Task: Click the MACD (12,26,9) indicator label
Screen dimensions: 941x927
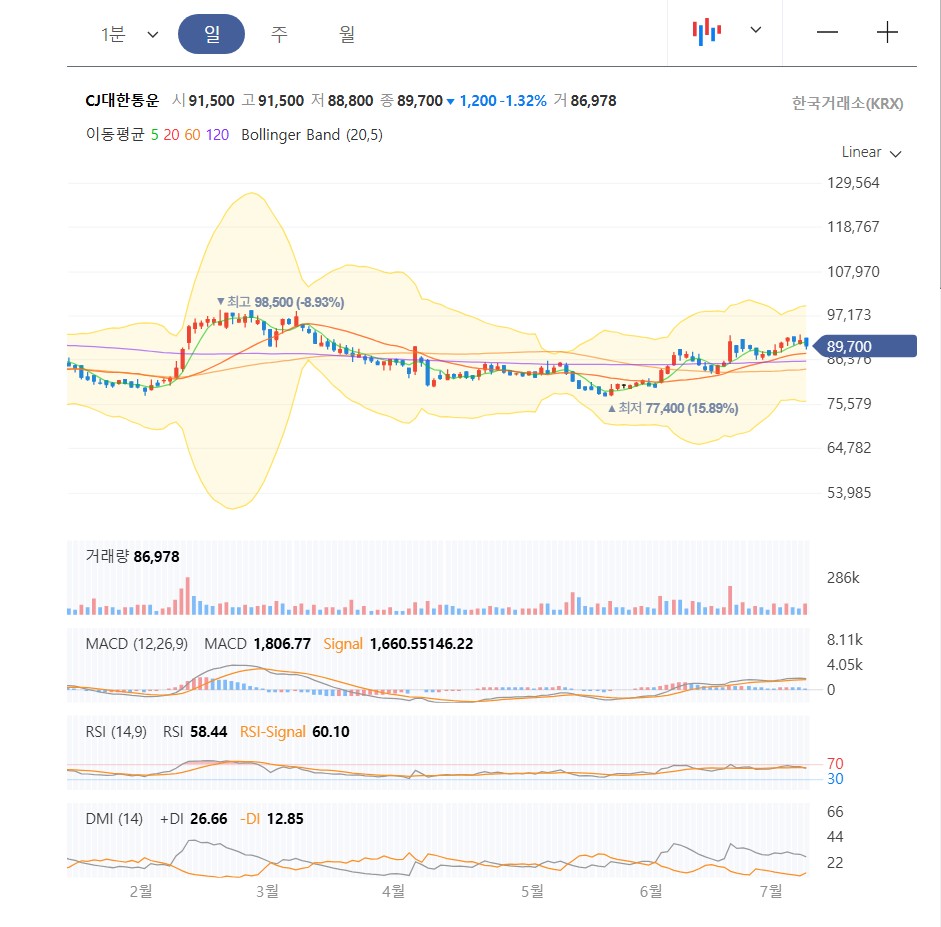Action: tap(135, 644)
